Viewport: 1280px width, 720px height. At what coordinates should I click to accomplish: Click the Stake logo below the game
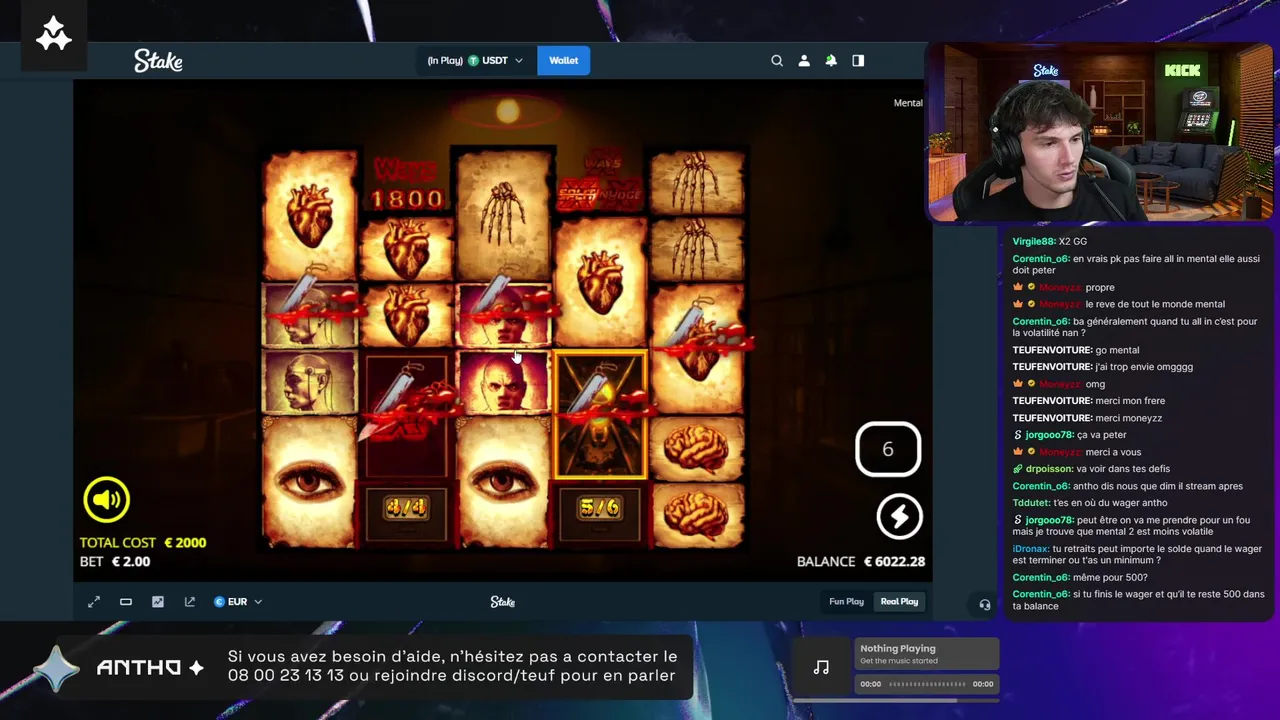(x=503, y=602)
